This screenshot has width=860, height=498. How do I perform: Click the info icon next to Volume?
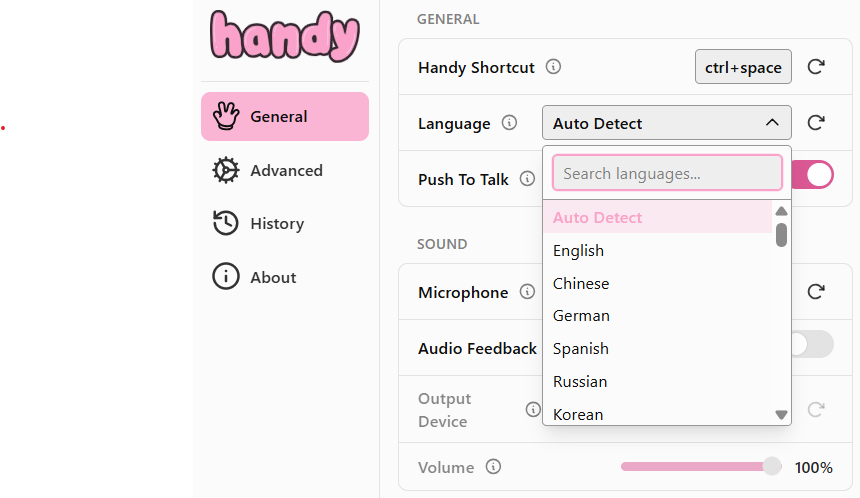click(493, 467)
